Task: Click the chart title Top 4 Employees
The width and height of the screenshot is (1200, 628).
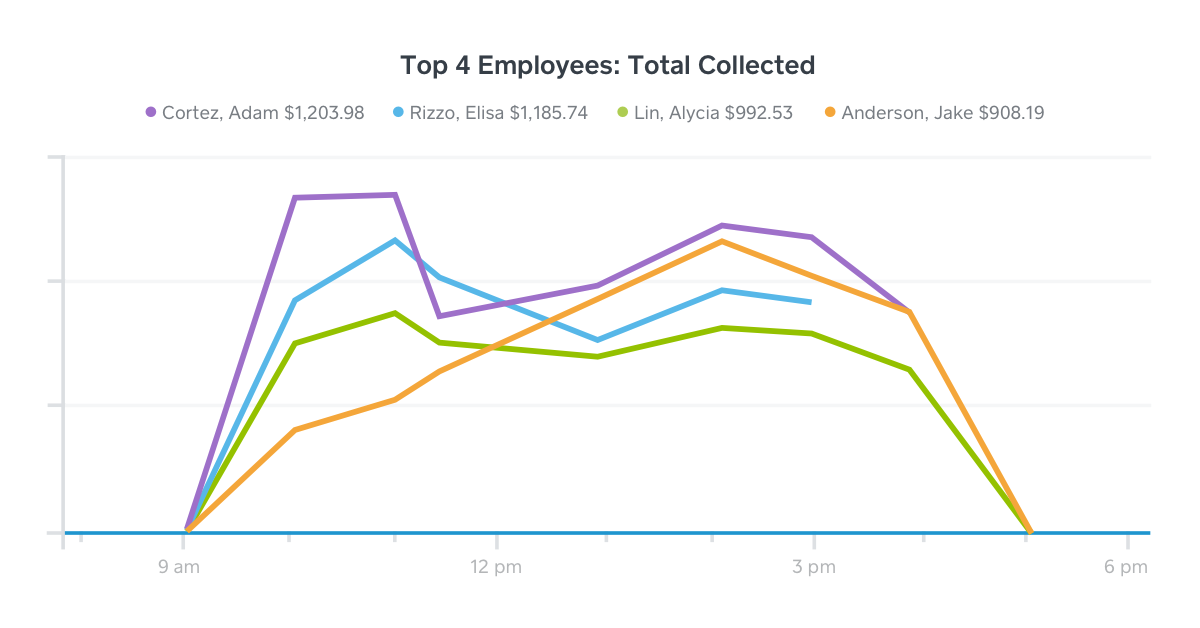Action: click(x=608, y=65)
